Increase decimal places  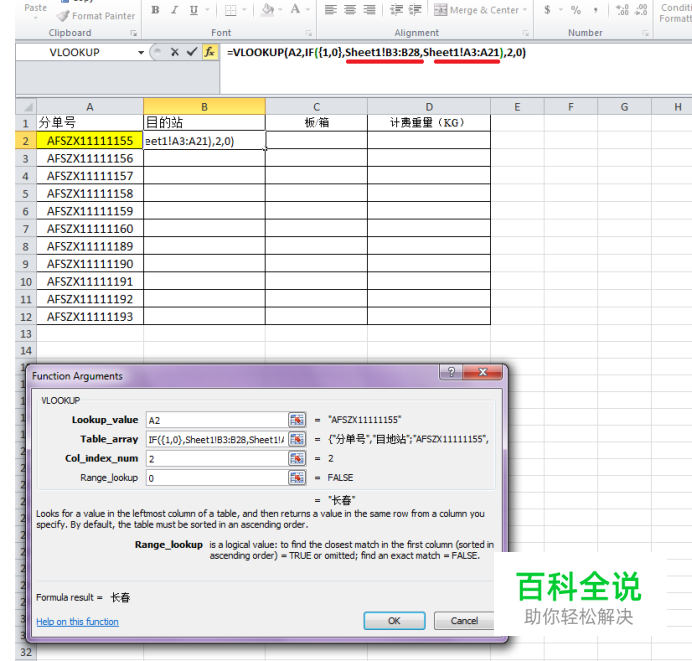pos(622,10)
